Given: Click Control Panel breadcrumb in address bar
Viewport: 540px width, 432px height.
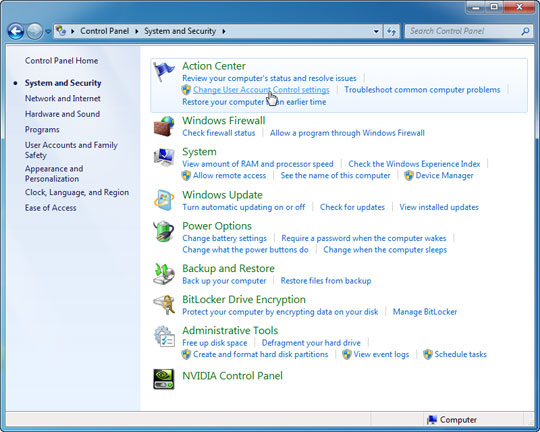Looking at the screenshot, I should 105,31.
